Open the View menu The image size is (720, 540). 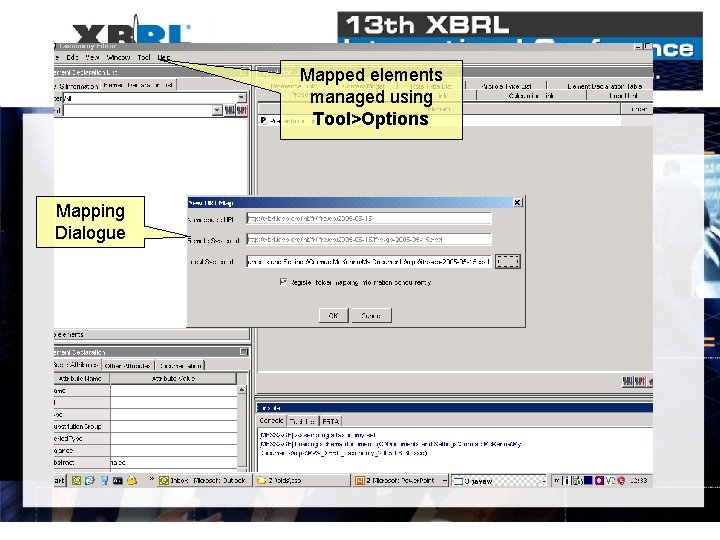(93, 57)
